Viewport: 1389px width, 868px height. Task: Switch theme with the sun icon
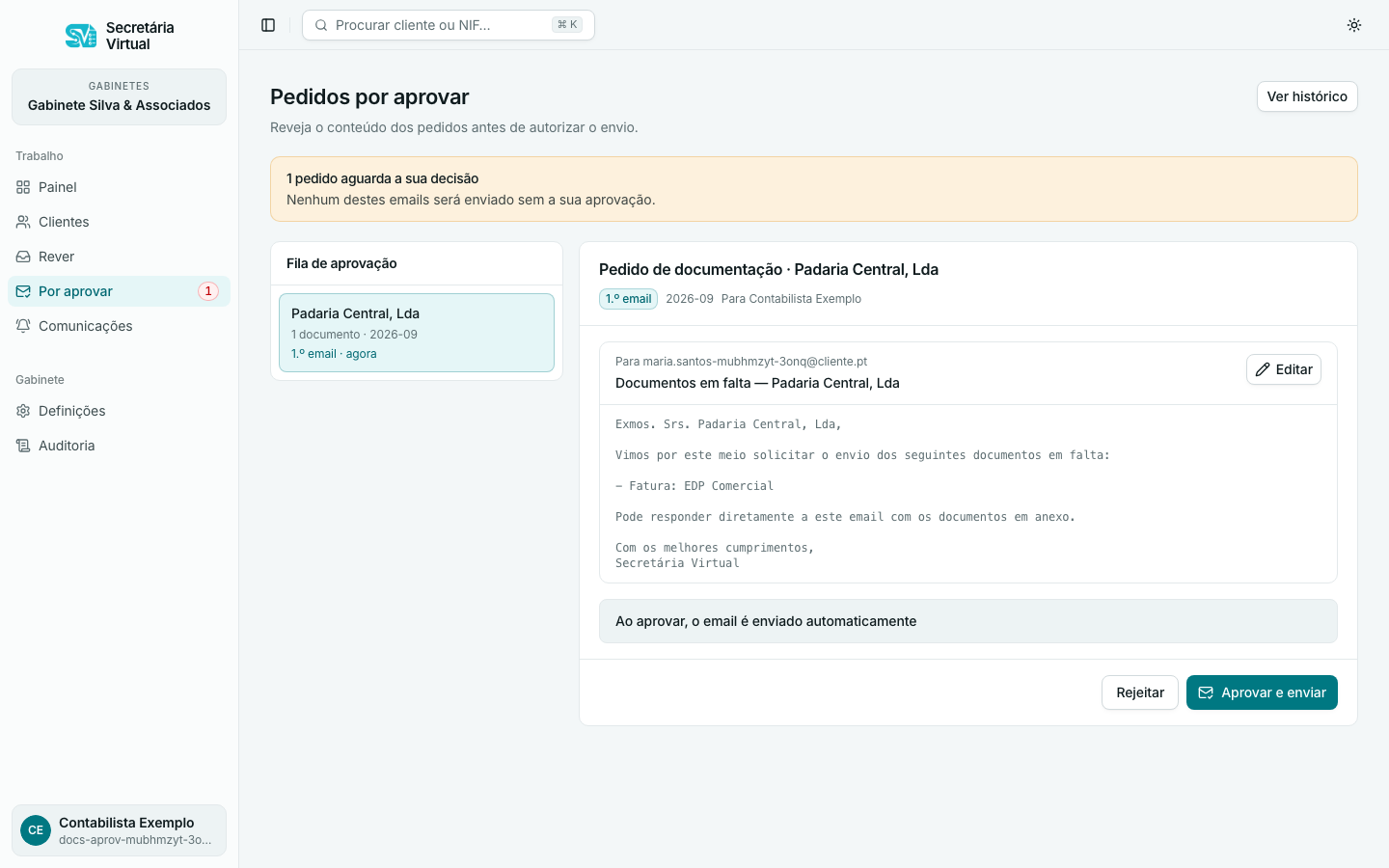pos(1354,25)
